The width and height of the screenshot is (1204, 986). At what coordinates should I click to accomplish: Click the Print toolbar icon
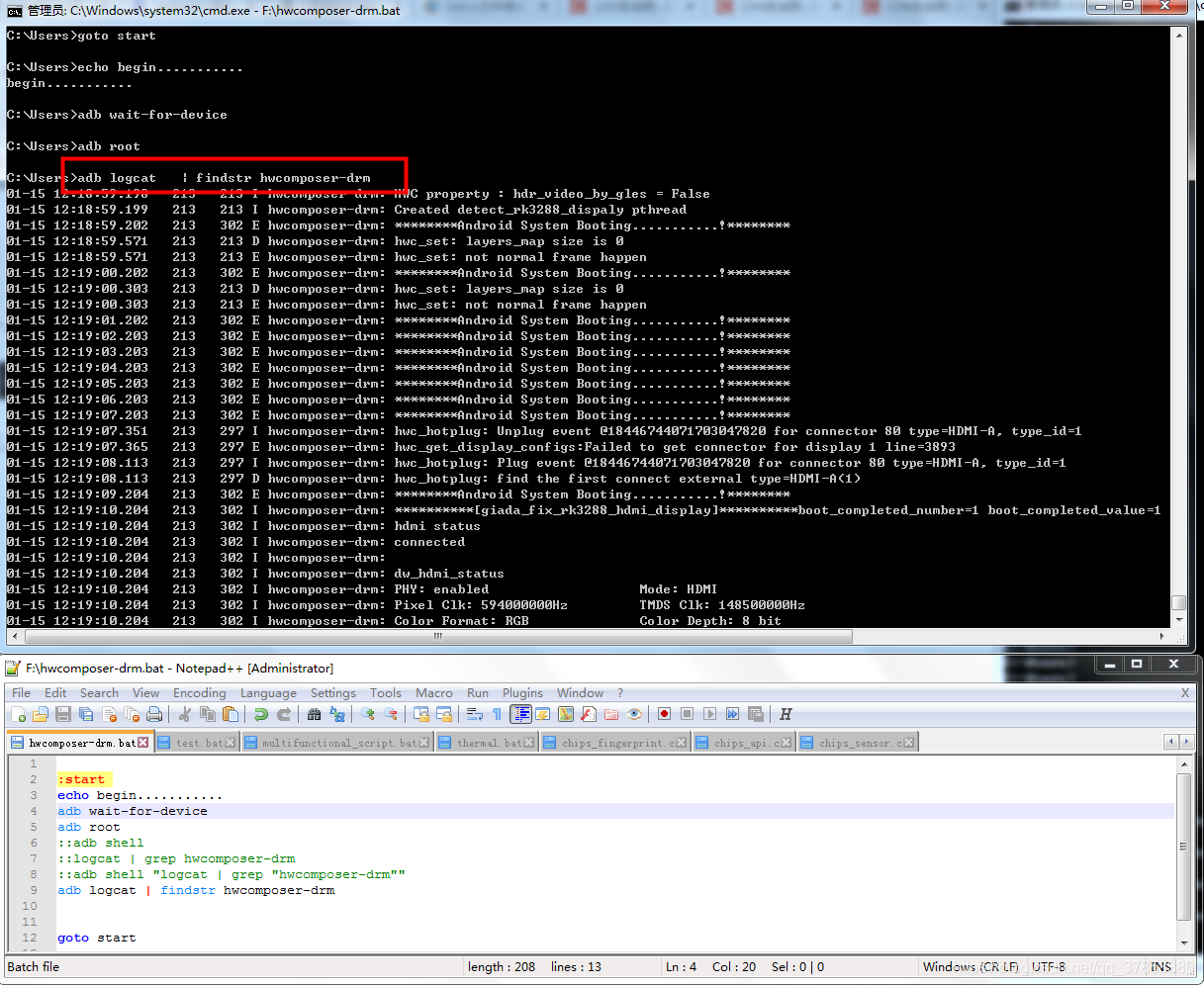(154, 714)
